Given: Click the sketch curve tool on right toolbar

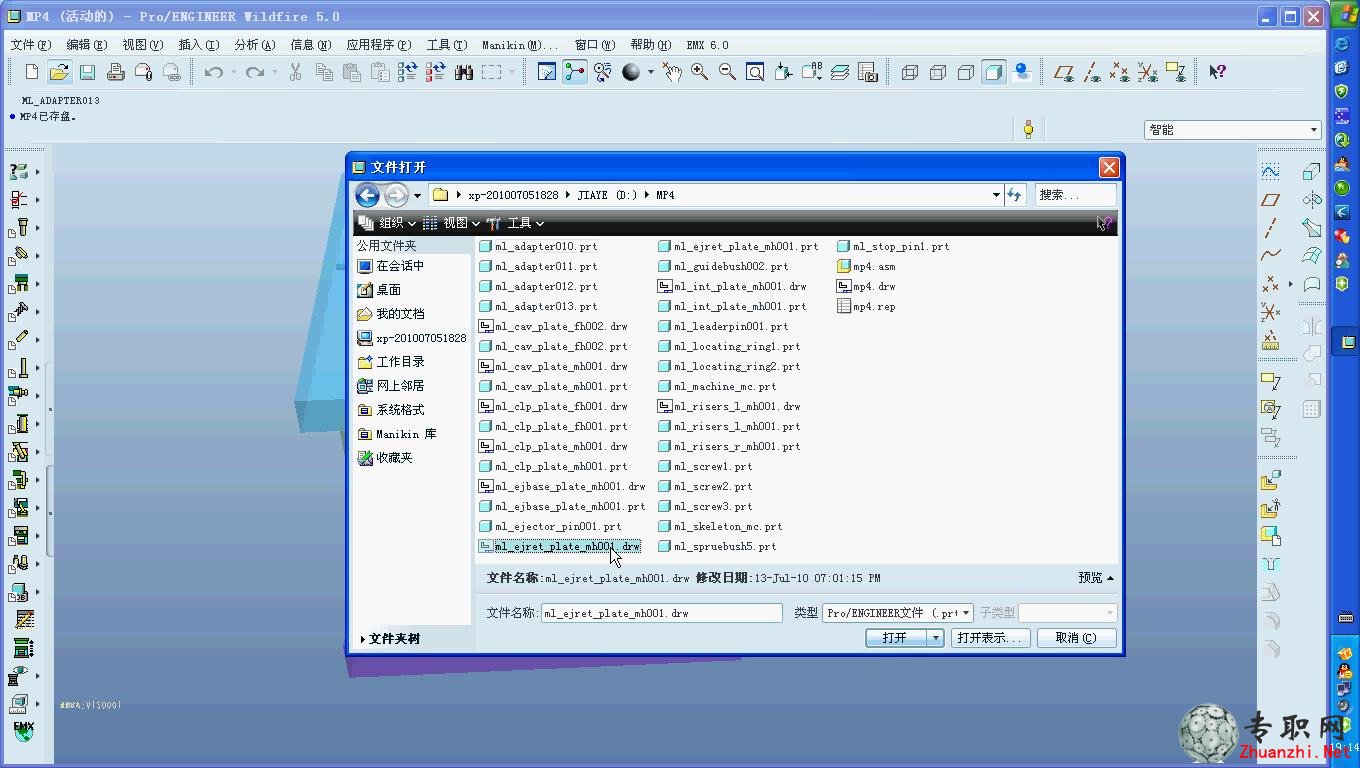Looking at the screenshot, I should [1270, 172].
